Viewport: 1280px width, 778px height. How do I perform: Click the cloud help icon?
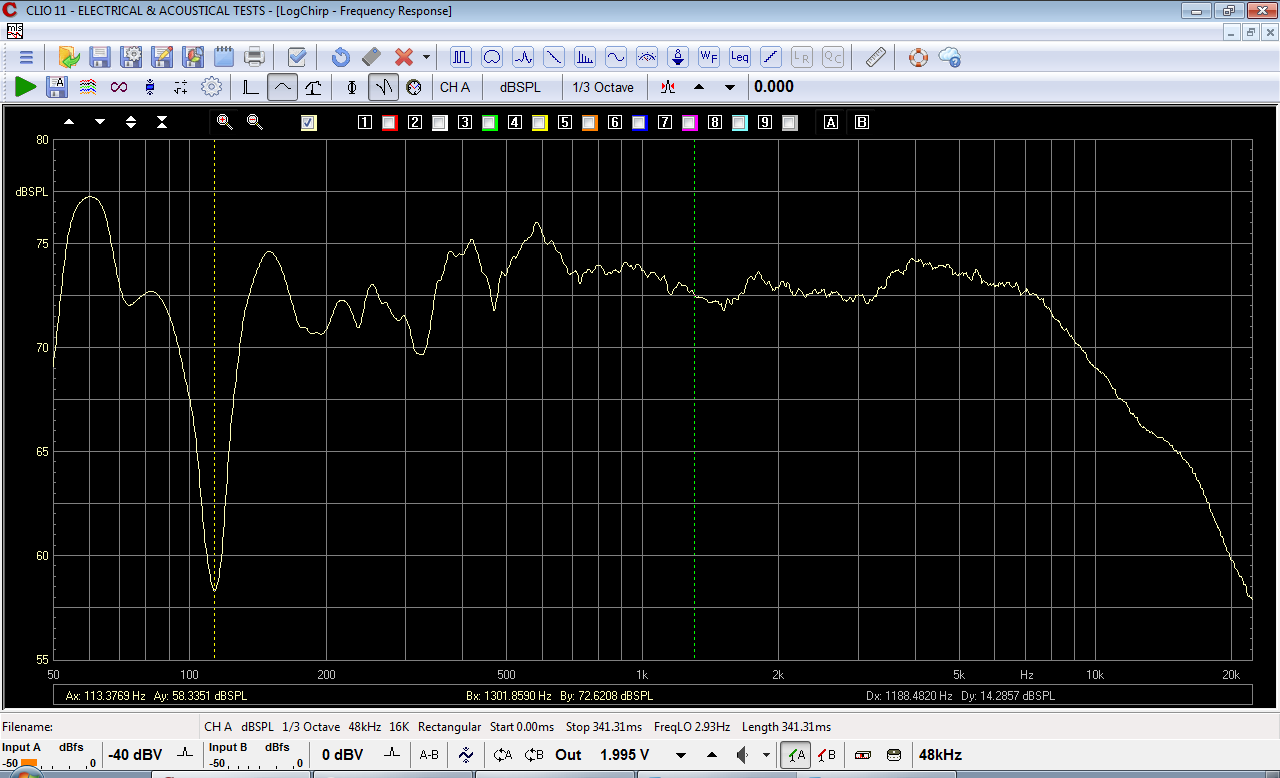[x=949, y=57]
